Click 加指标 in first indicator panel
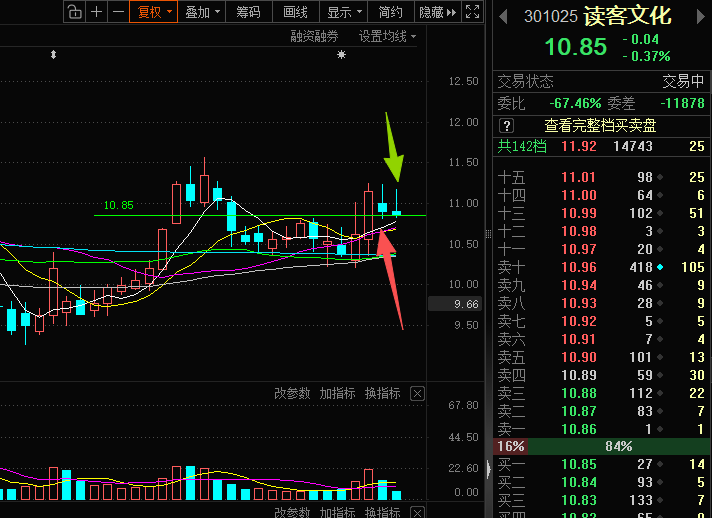 pos(337,393)
